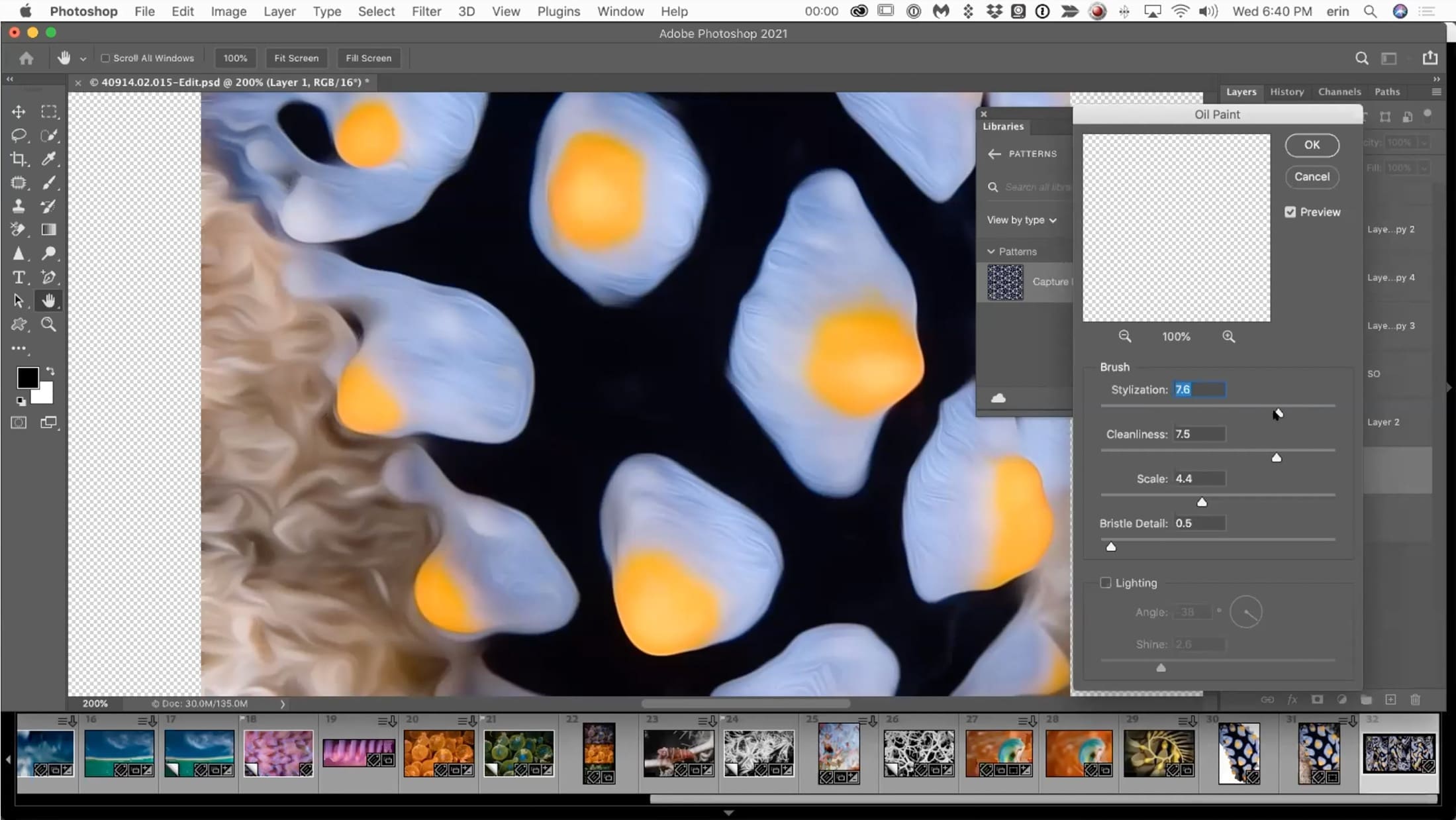Click OK in Oil Paint dialog
Screen dimensions: 1456x820
coord(1312,145)
